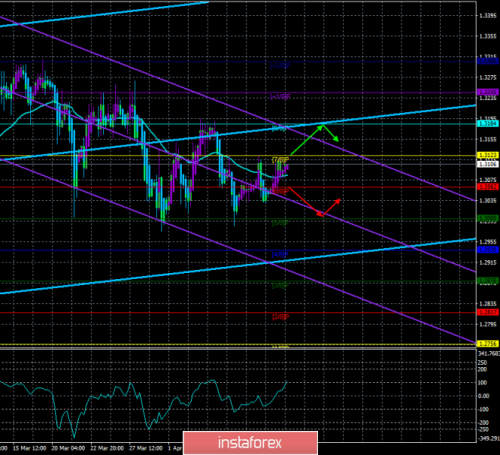Click the 1.3235 price axis label

pyautogui.click(x=488, y=98)
